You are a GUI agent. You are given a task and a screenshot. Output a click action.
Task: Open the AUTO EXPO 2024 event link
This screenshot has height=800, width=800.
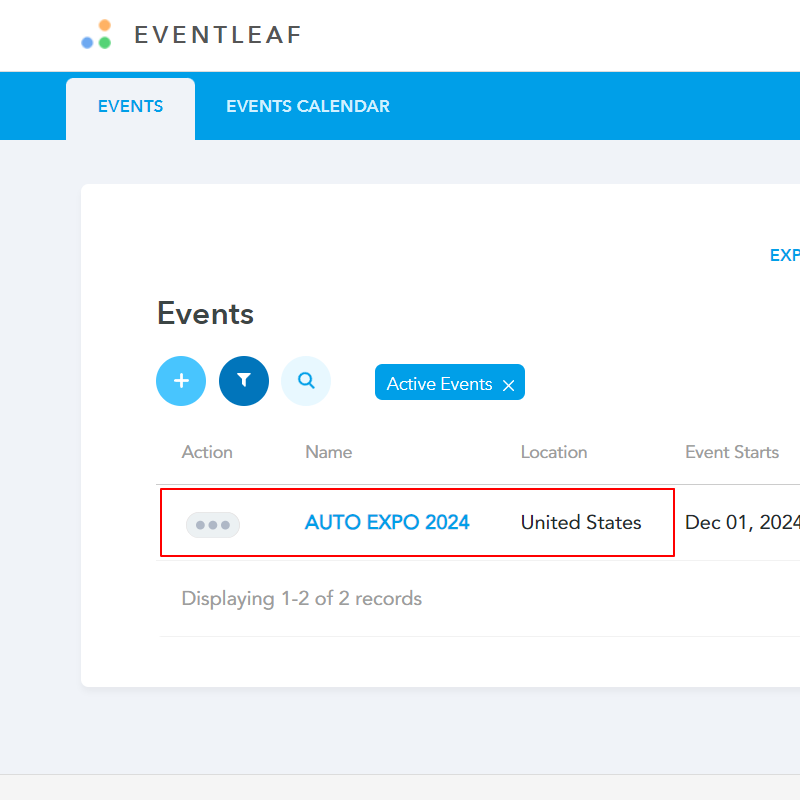(x=387, y=522)
